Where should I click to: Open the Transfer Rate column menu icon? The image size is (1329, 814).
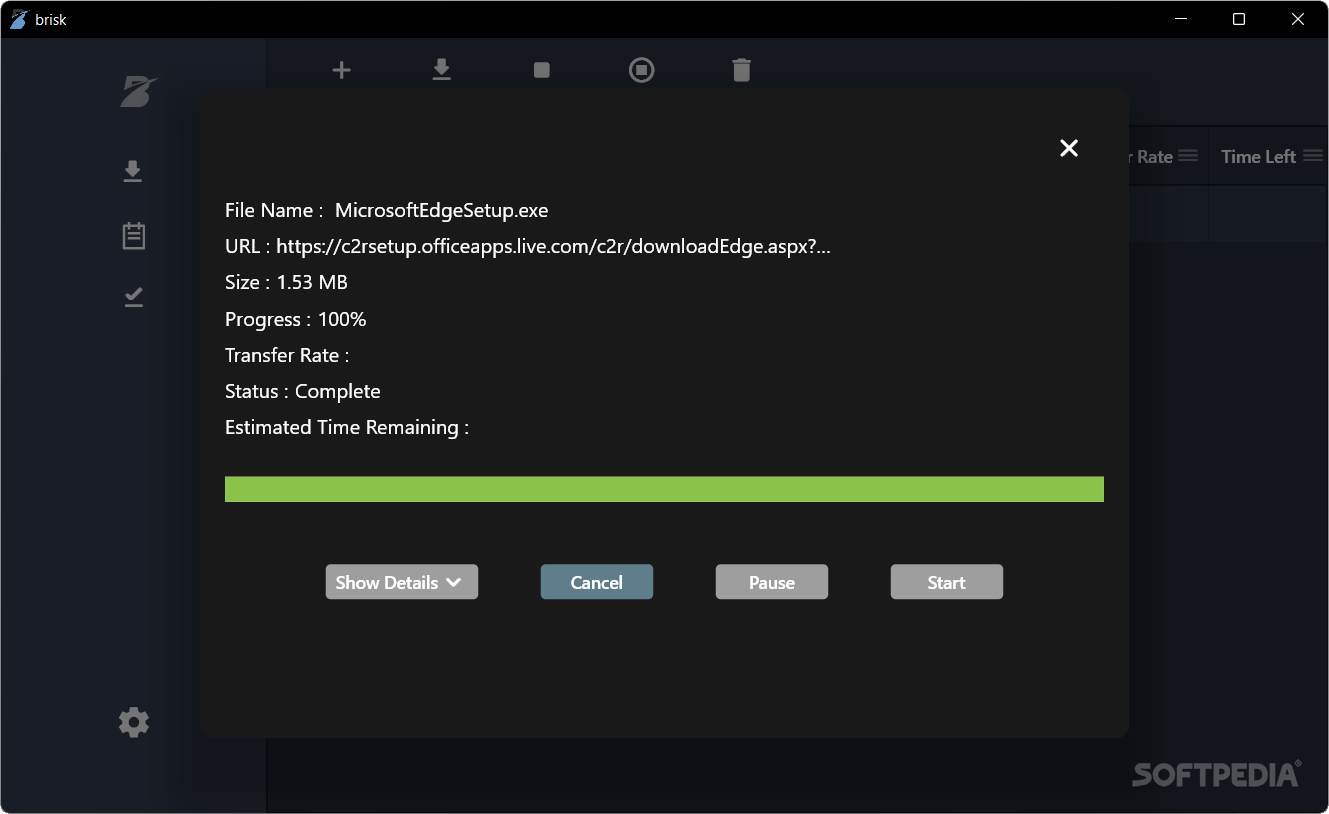[1188, 156]
